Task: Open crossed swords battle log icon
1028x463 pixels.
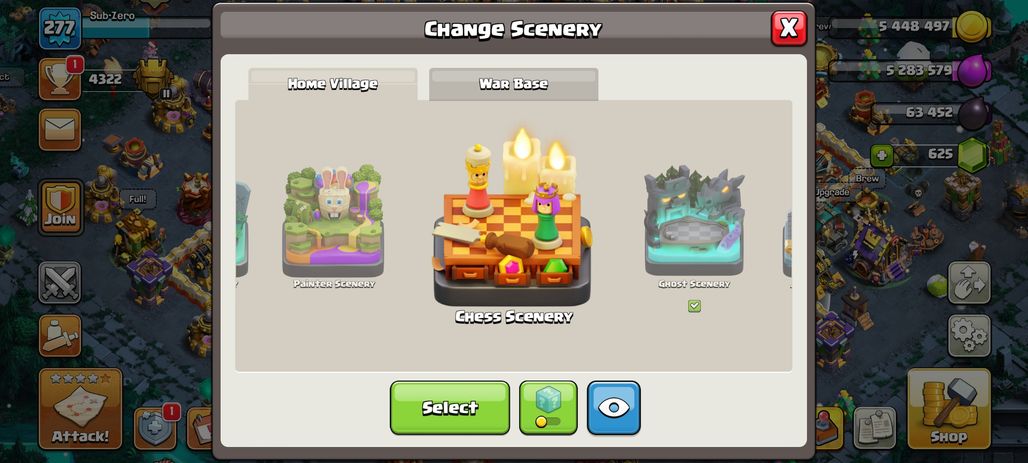Action: 60,283
